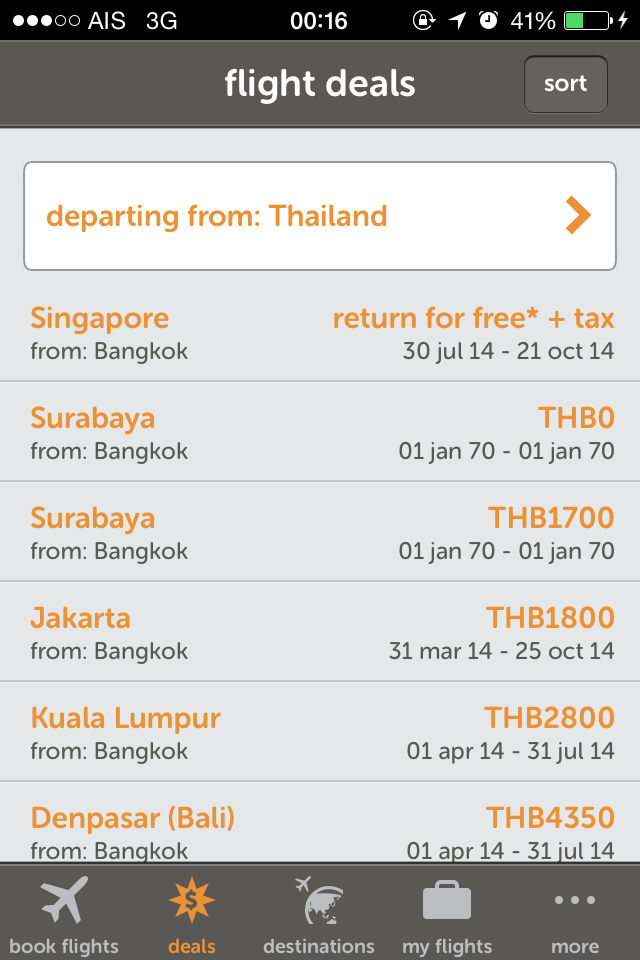Open the destinations globe icon
The height and width of the screenshot is (960, 640).
[318, 900]
